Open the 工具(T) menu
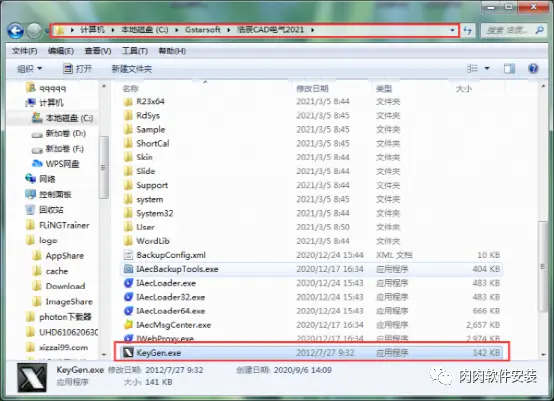554x401 pixels. coord(135,51)
